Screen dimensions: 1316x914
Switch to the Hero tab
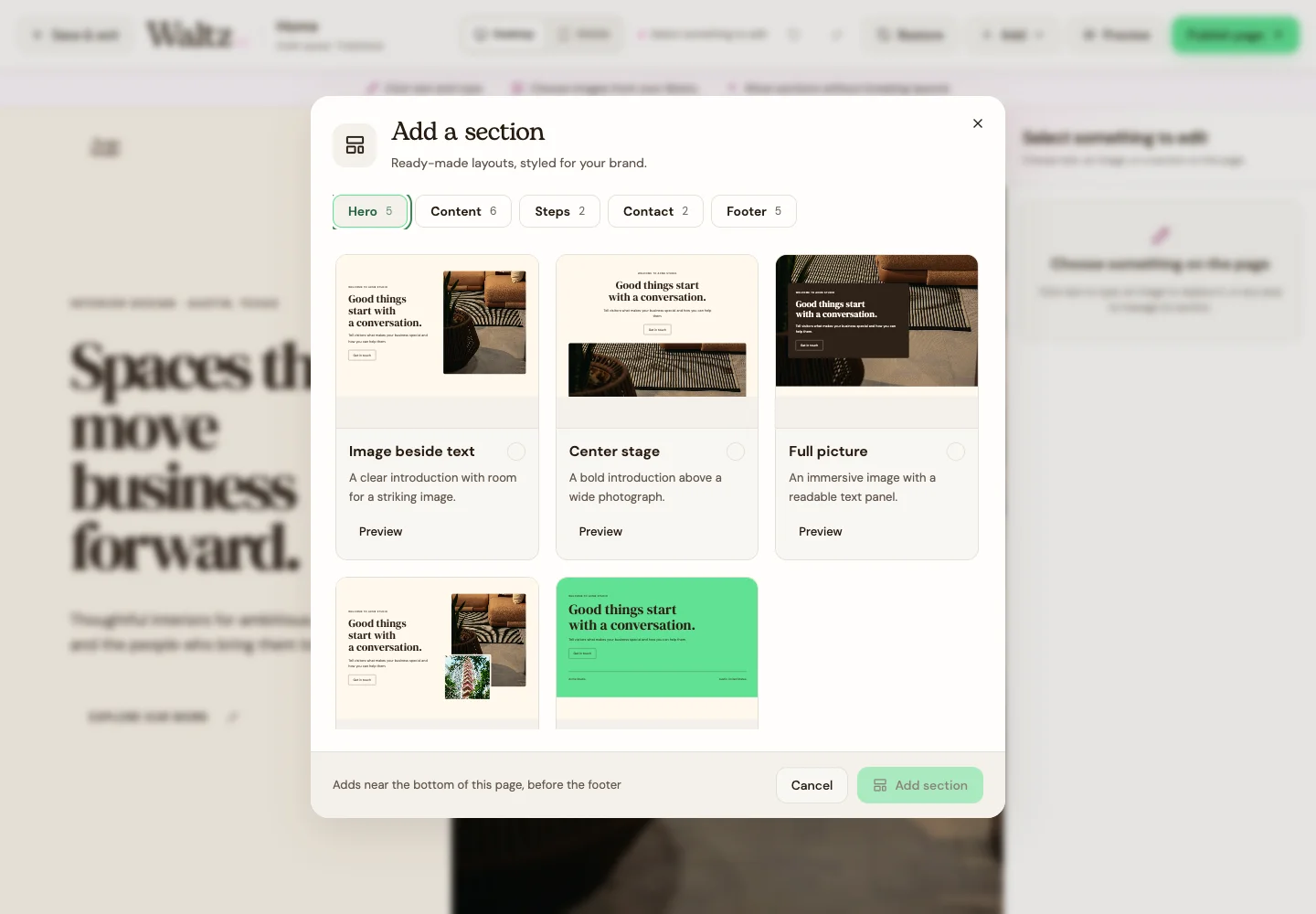(370, 211)
